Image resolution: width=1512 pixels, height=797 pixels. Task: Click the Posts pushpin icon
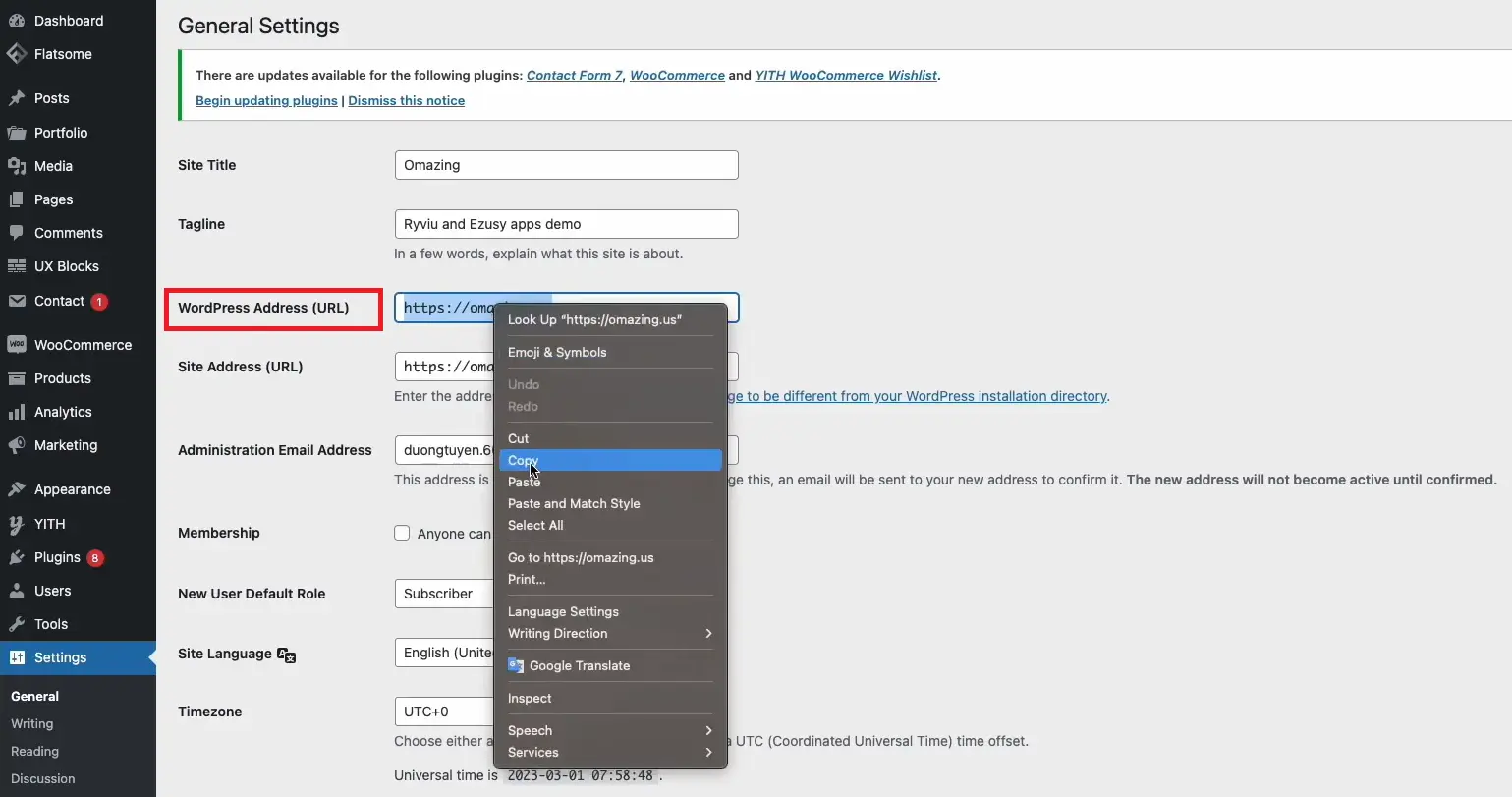pos(17,98)
